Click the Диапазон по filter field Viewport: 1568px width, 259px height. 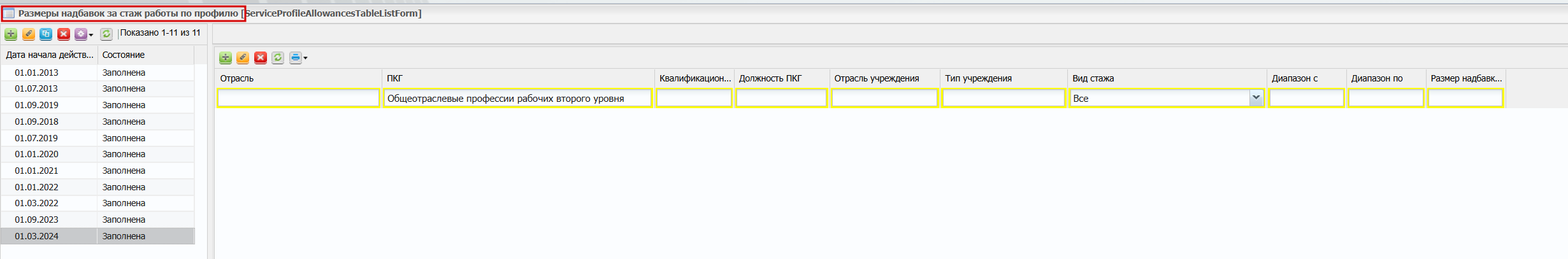tap(1386, 98)
